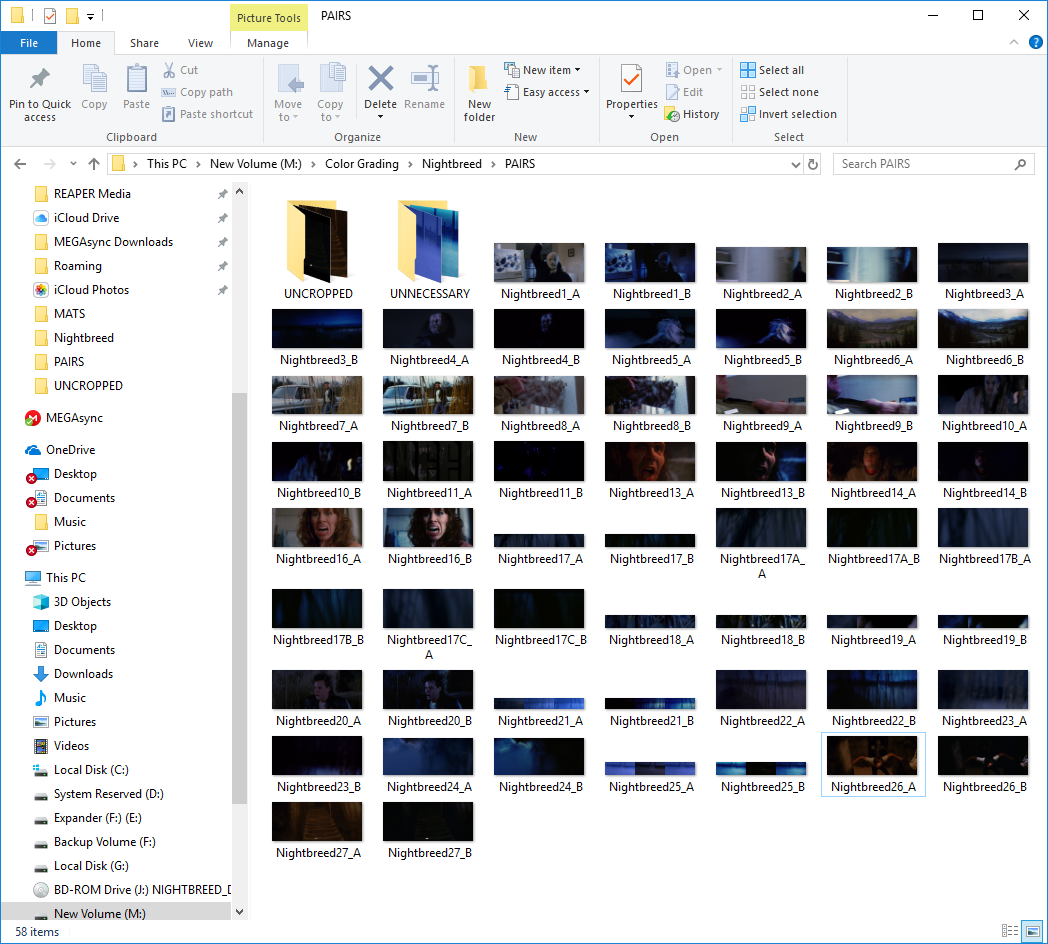This screenshot has width=1048, height=944.
Task: Switch to Large icons view in status bar
Action: coord(1033,931)
